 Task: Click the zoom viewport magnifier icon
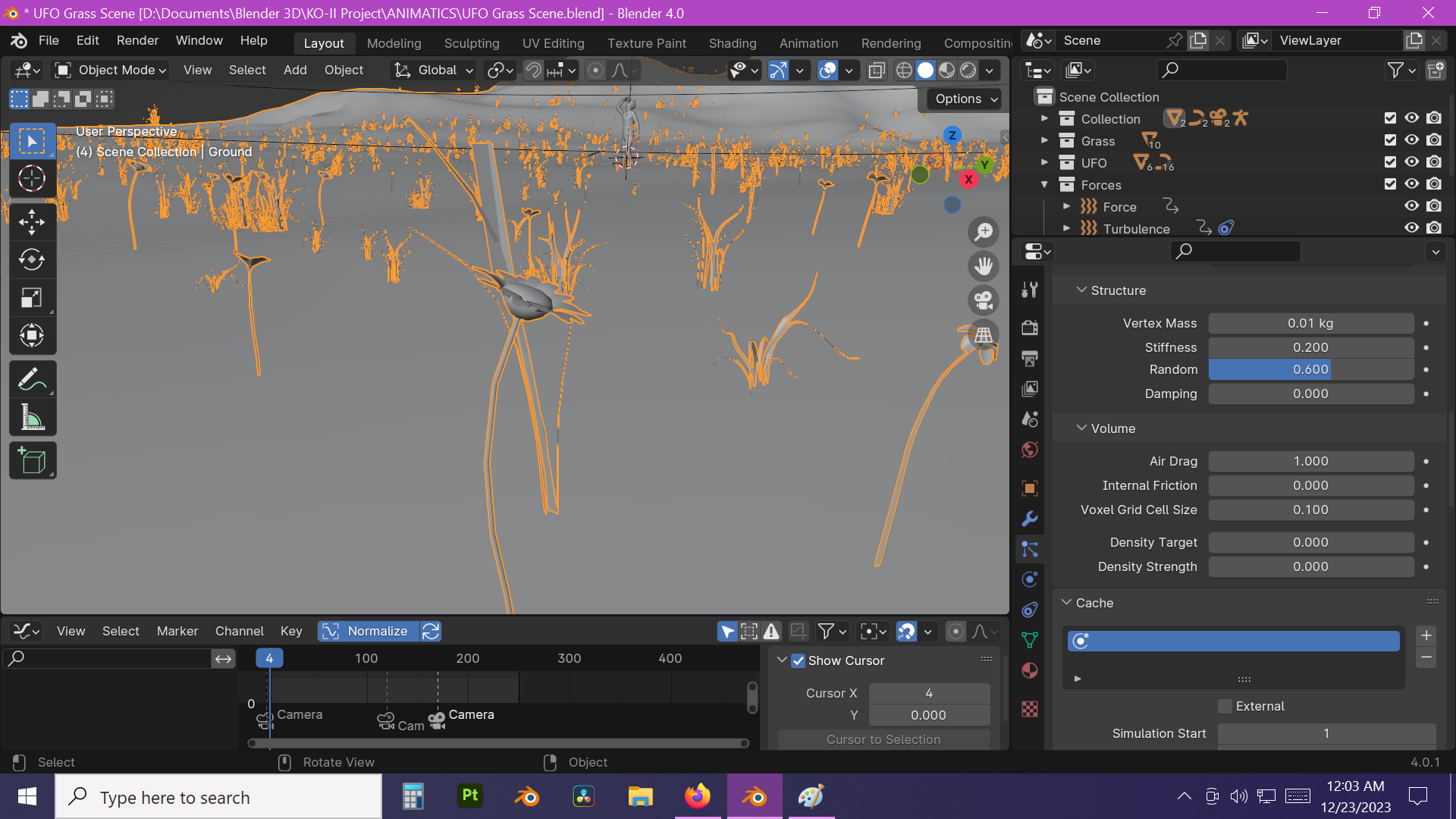coord(984,231)
